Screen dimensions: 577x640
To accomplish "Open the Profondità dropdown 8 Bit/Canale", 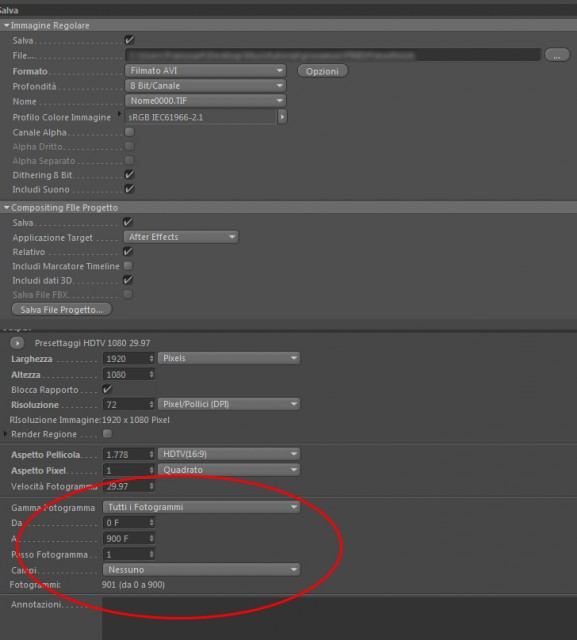I will 206,86.
